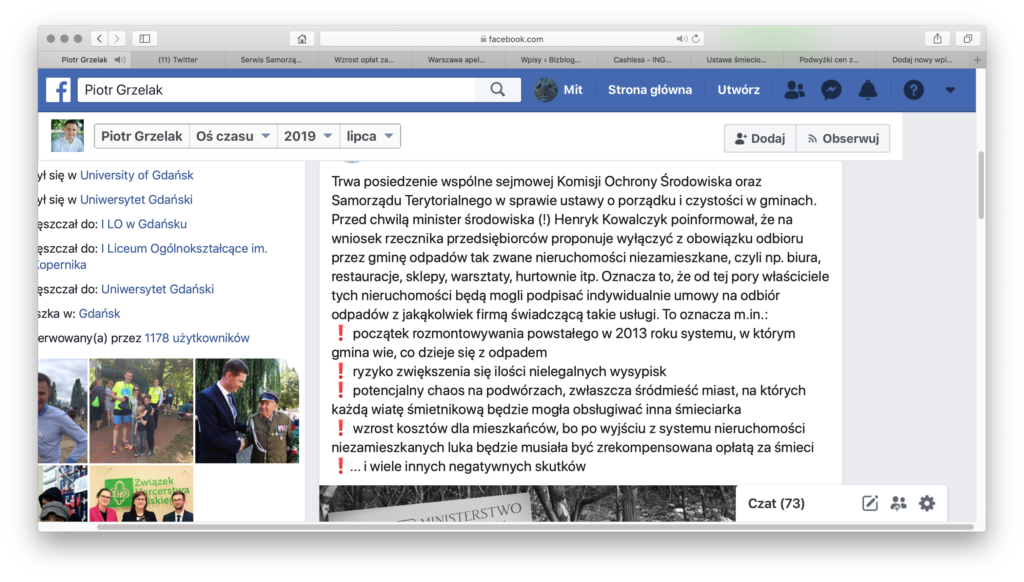Open the Ministerstwo sign post photo
The width and height of the screenshot is (1024, 582).
(x=528, y=503)
